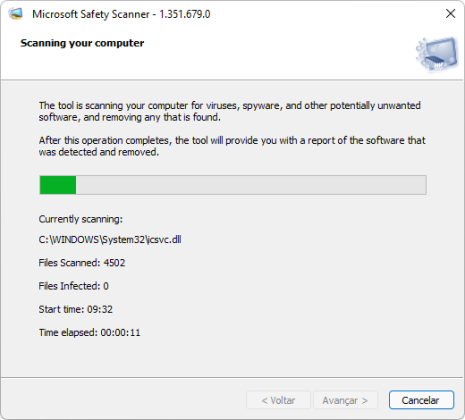
Task: Click the Files Infected: 0 counter
Action: [x=74, y=286]
